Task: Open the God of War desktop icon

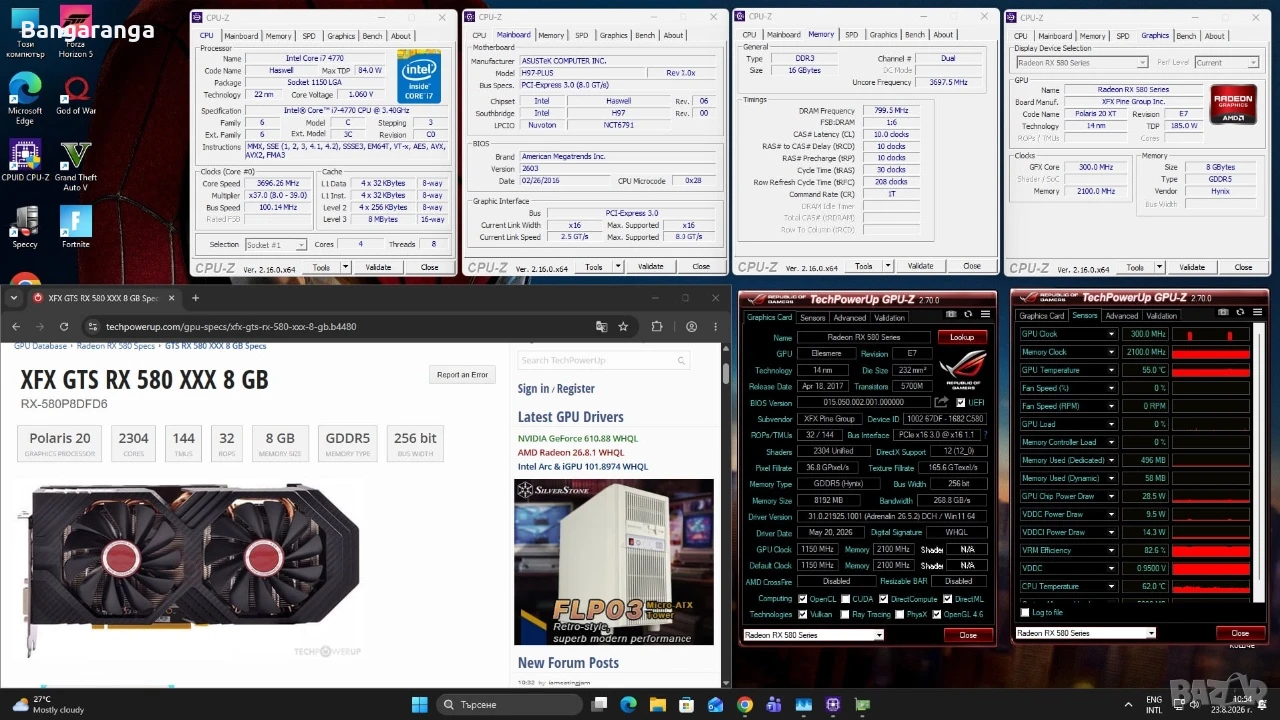Action: click(x=75, y=96)
